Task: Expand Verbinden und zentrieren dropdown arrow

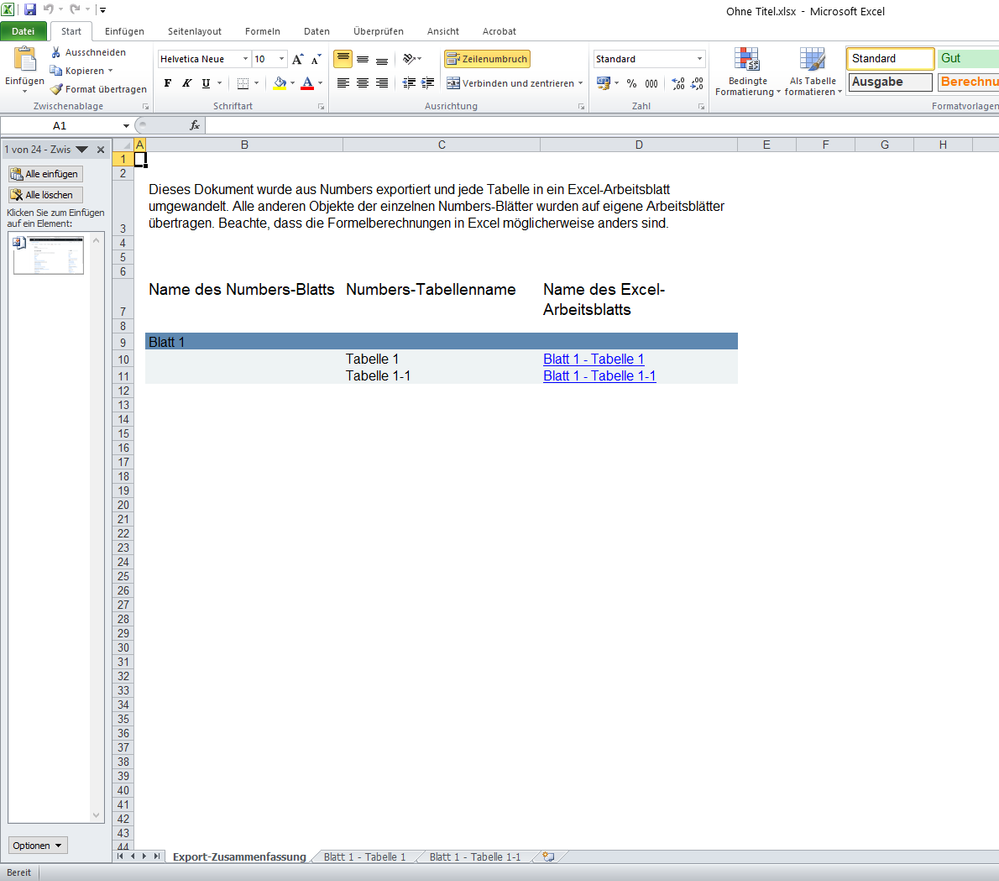Action: 580,83
